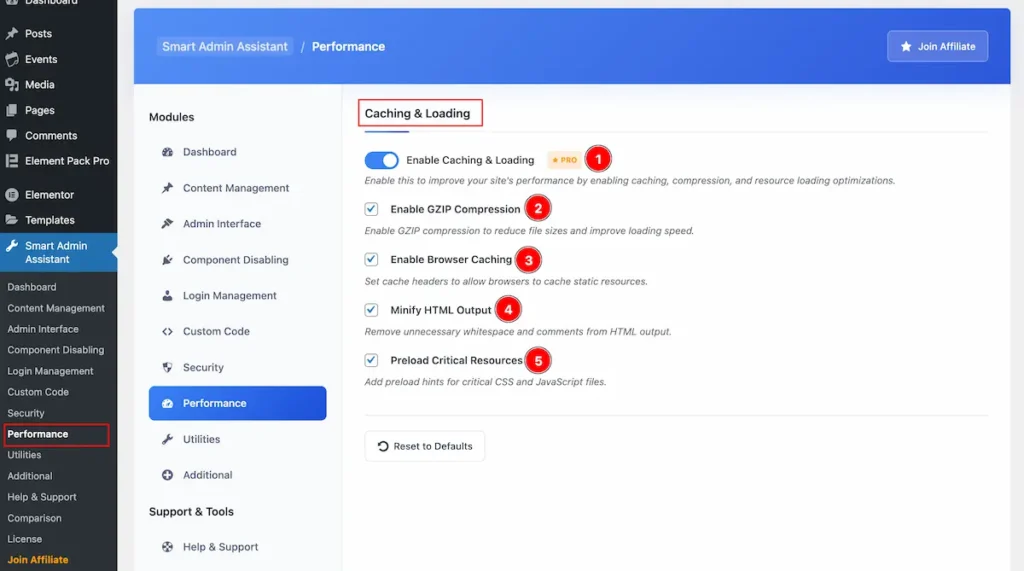
Task: Open Performance submenu in WordPress sidebar
Action: [38, 434]
